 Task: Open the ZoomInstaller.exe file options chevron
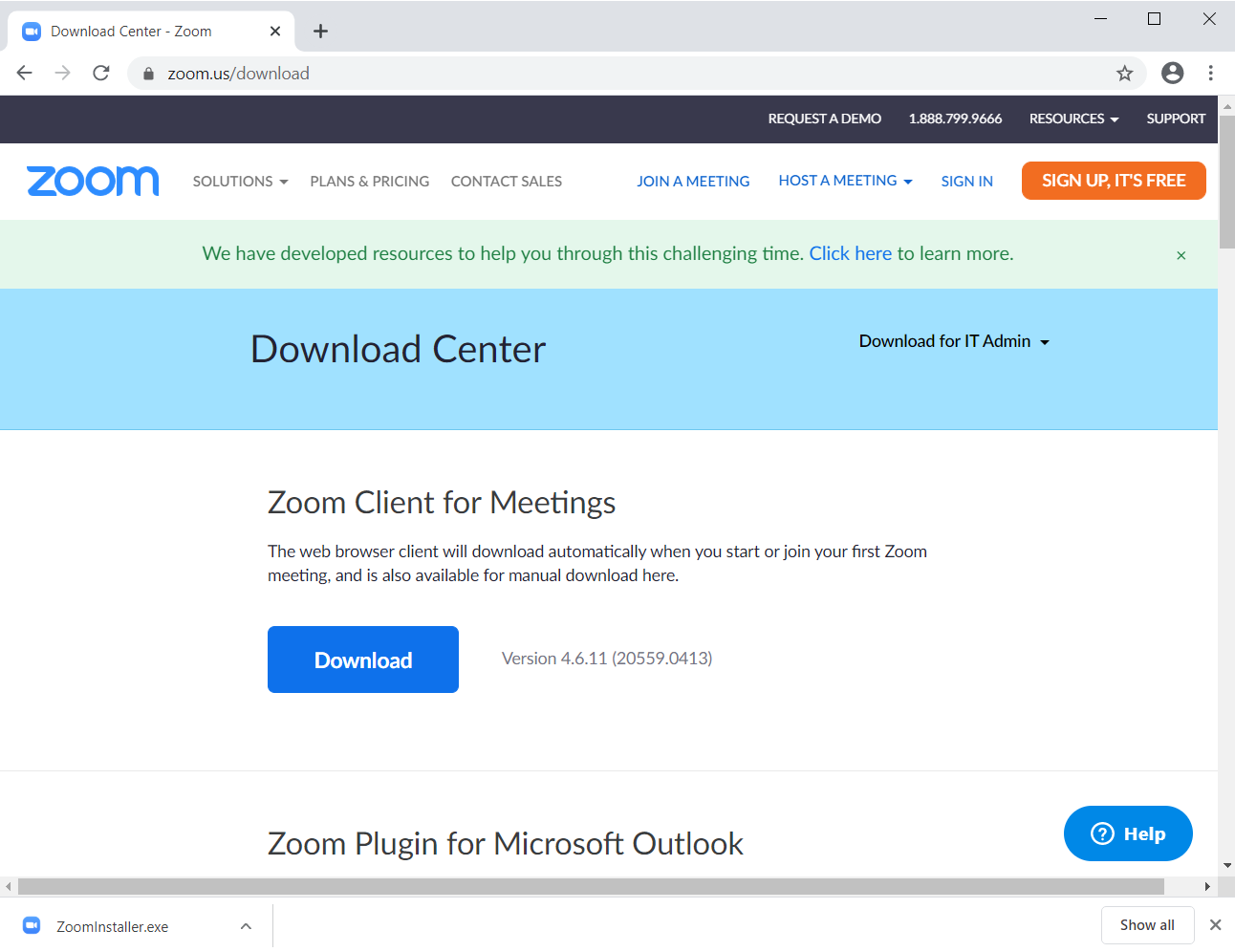246,925
